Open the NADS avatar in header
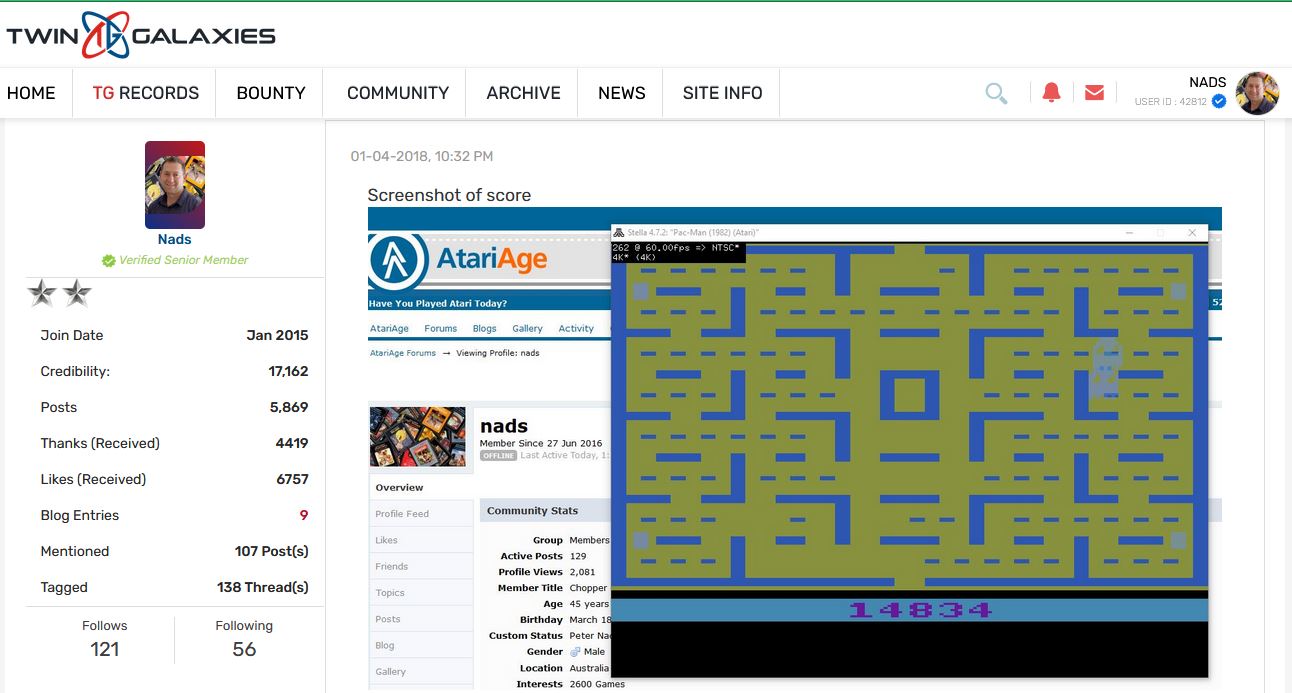The width and height of the screenshot is (1292, 693). (1257, 93)
